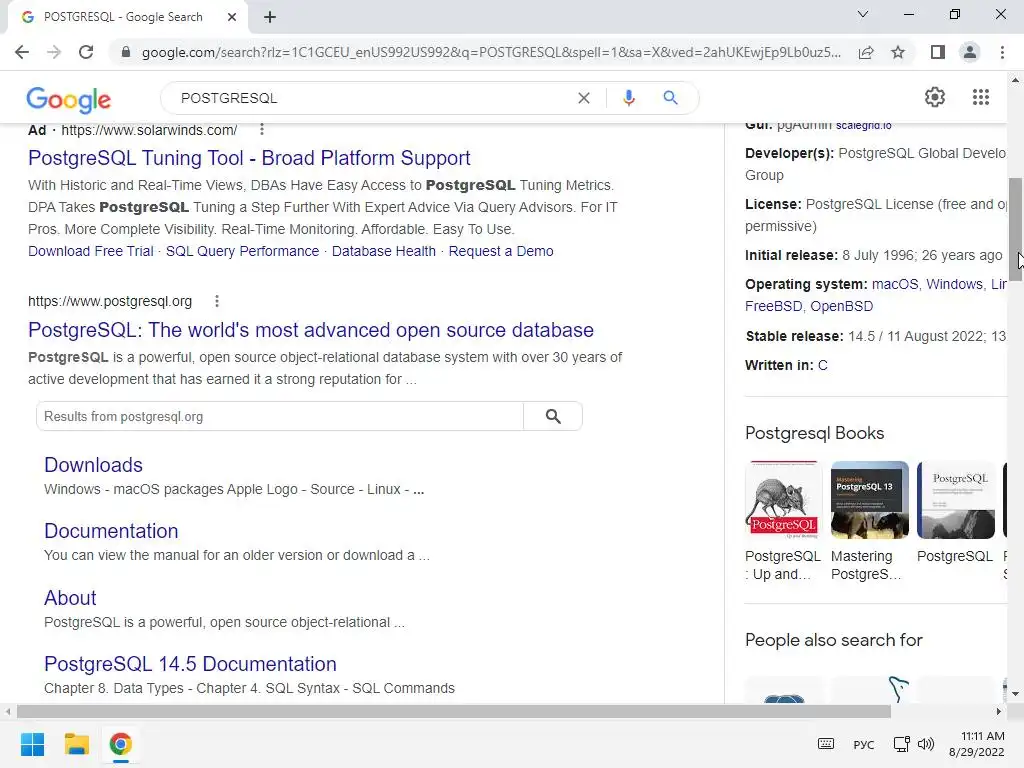Open the Documentation sitelink
Image resolution: width=1024 pixels, height=768 pixels.
pos(111,531)
